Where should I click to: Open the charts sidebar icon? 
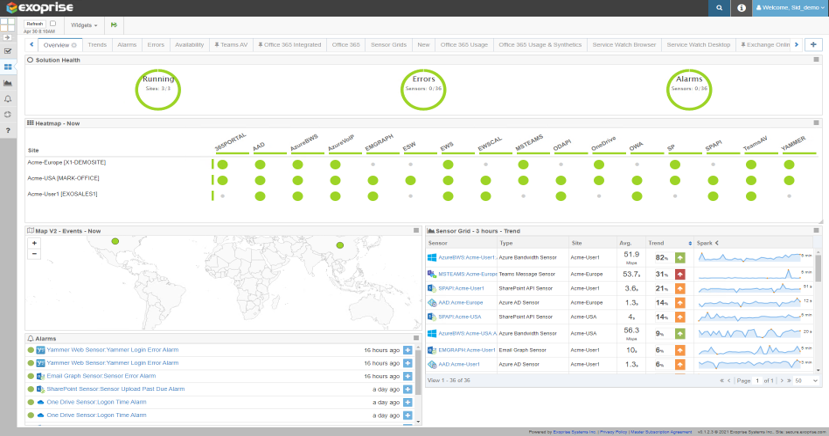tap(8, 83)
